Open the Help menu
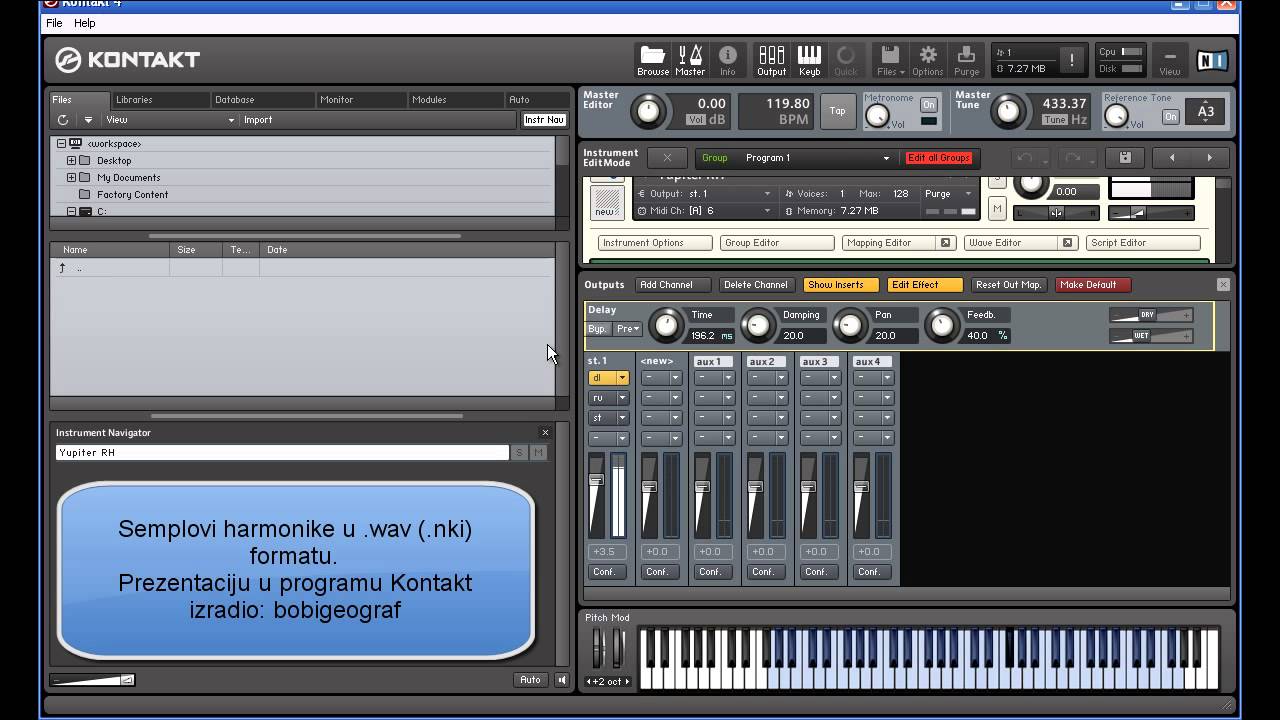The height and width of the screenshot is (720, 1280). 85,23
